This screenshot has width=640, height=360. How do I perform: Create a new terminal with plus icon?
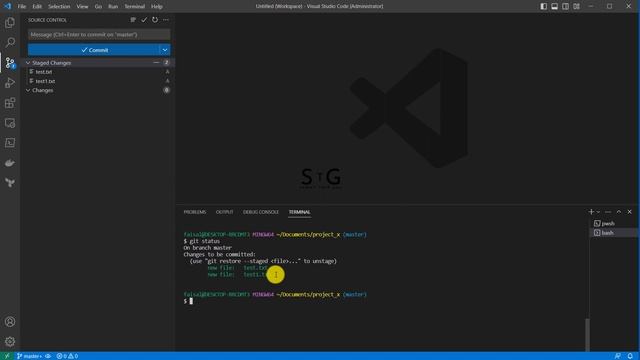pos(591,212)
